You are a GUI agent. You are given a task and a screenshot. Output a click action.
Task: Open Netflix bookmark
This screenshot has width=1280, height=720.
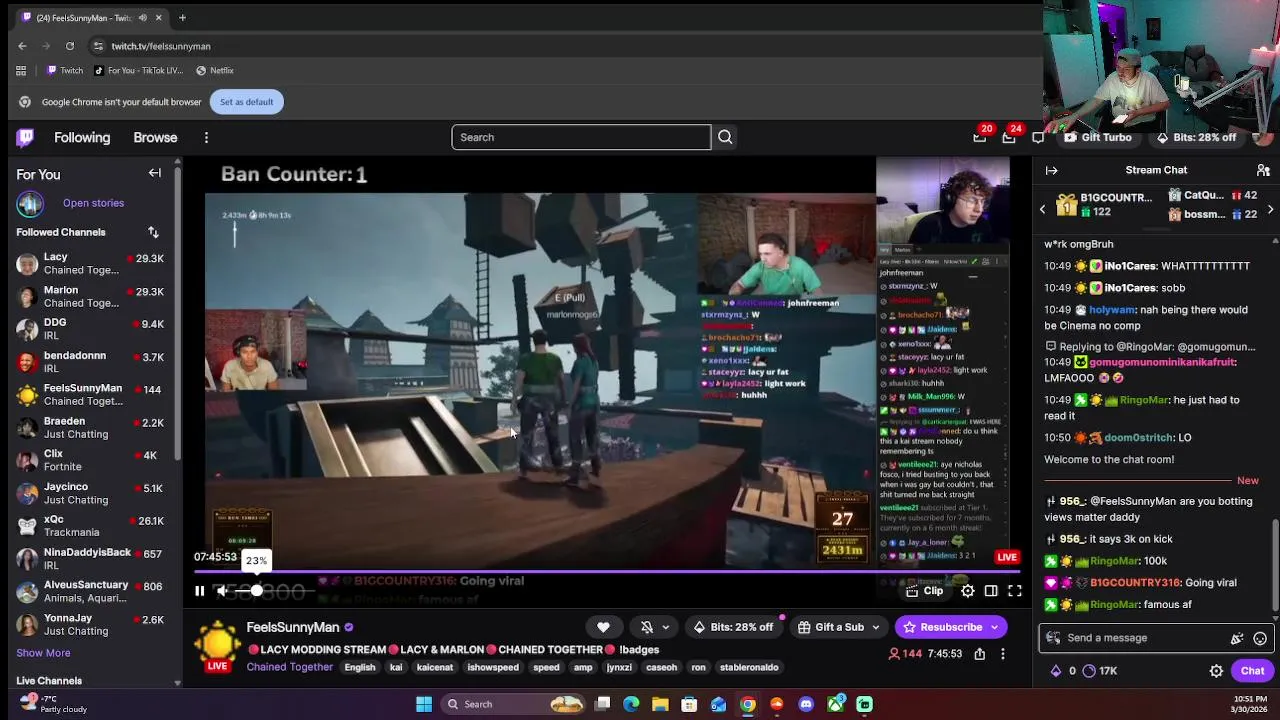point(215,70)
